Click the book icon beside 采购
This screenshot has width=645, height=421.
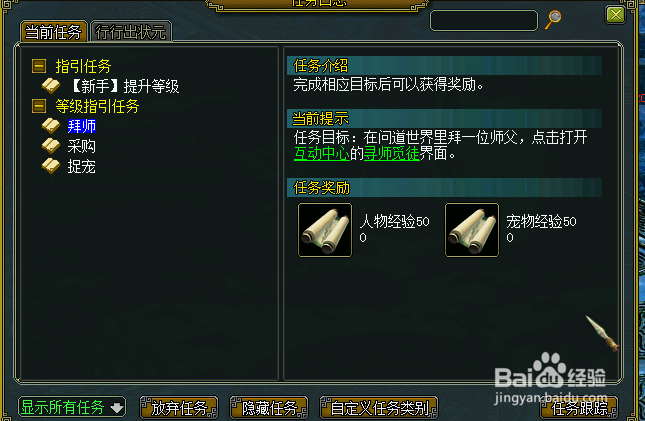(51, 146)
